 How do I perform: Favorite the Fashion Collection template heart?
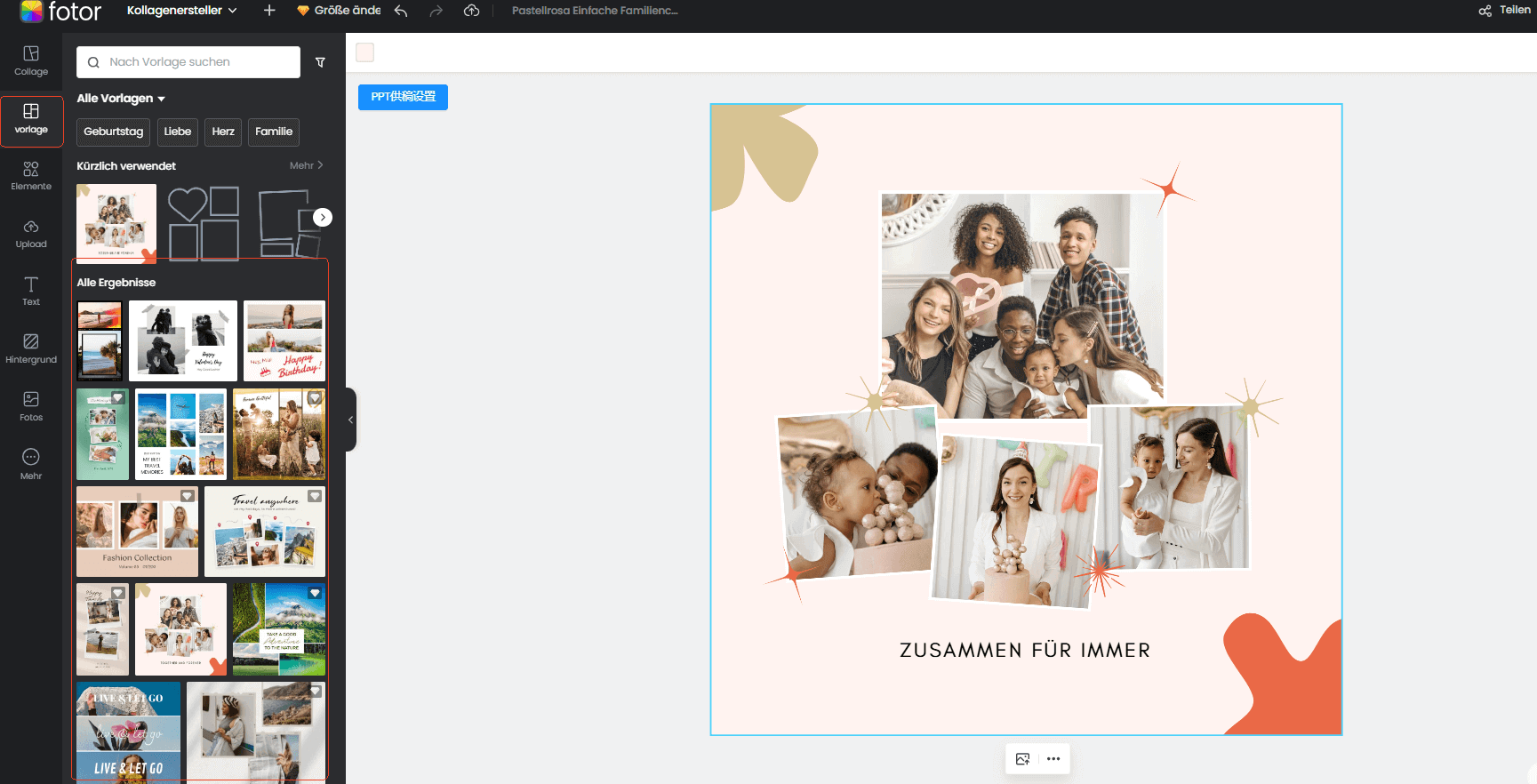pos(188,496)
